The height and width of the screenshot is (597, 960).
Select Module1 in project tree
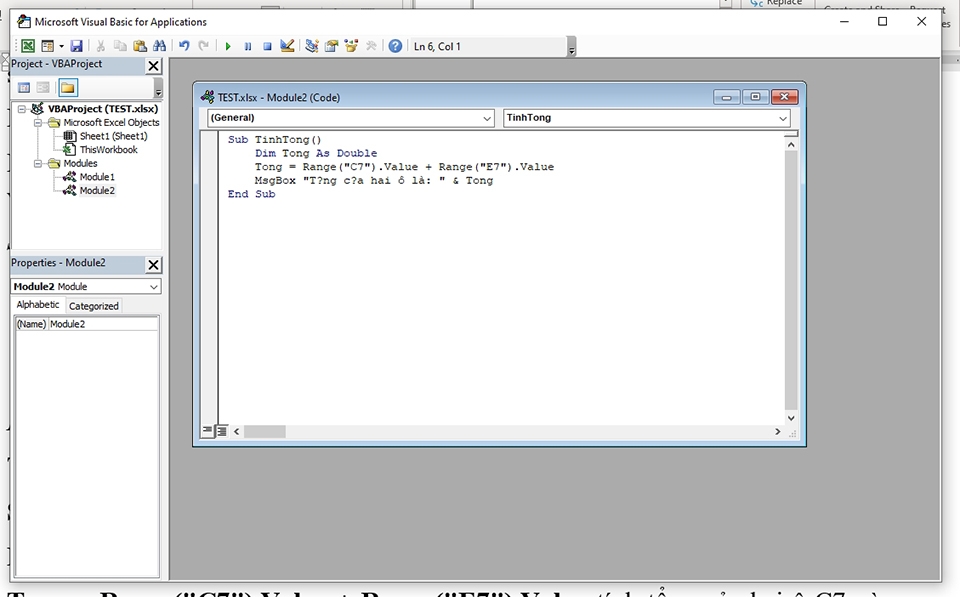[97, 177]
